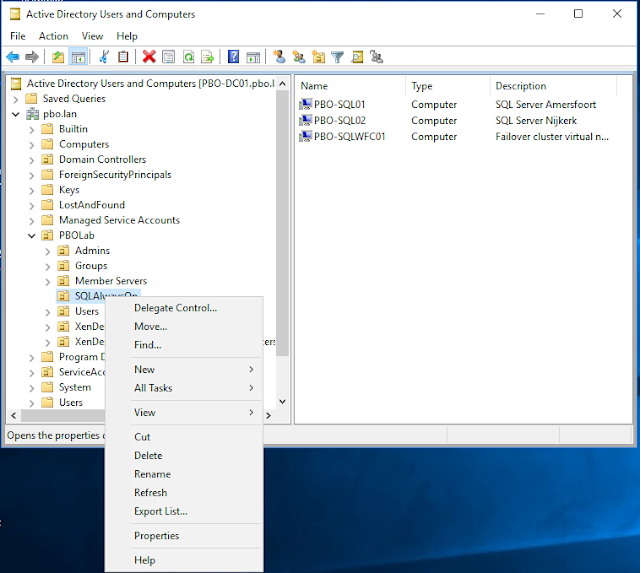Screen dimensions: 640x573
Task: Click the Domain Controllers OU folder icon
Action: (47, 159)
